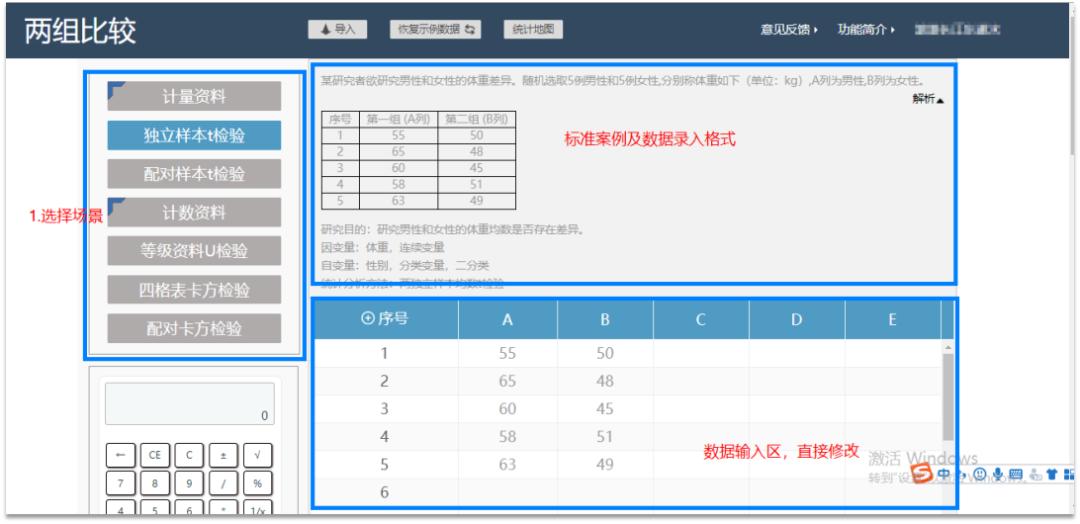Open the 意见反馈 feedback menu
The height and width of the screenshot is (524, 1080).
click(x=789, y=30)
